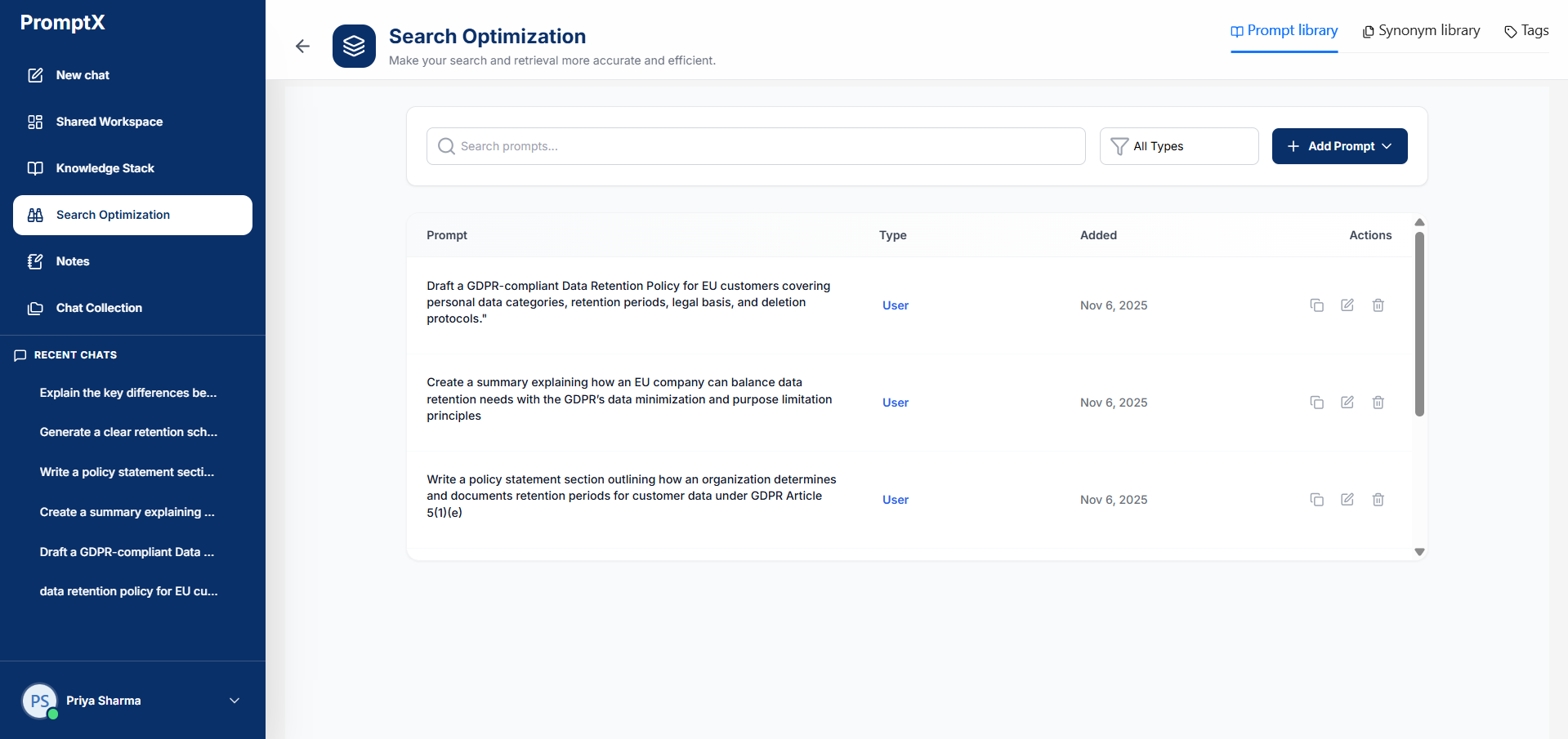Start a New chat

(x=83, y=75)
